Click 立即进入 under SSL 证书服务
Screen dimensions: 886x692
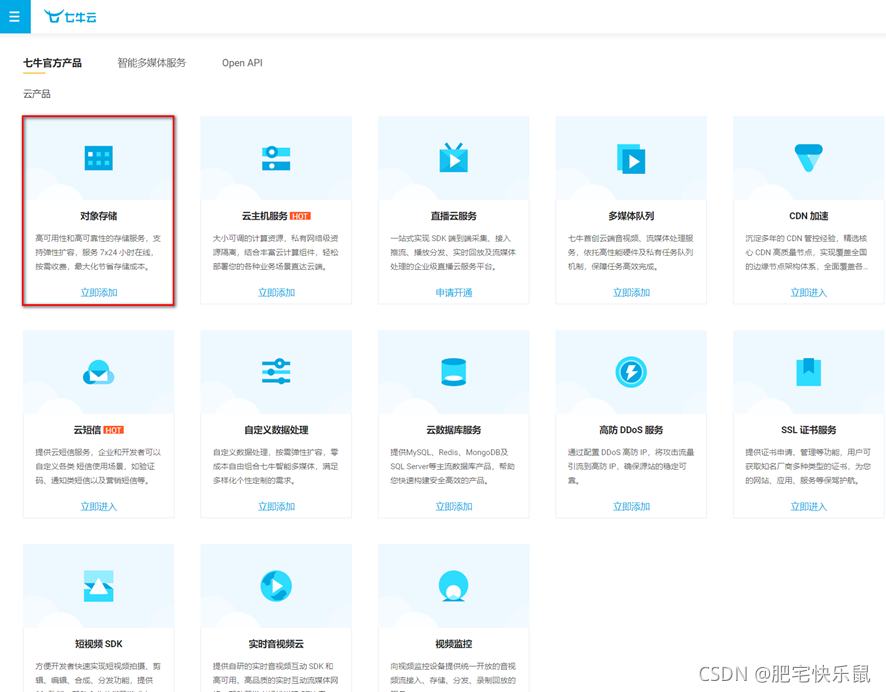809,507
